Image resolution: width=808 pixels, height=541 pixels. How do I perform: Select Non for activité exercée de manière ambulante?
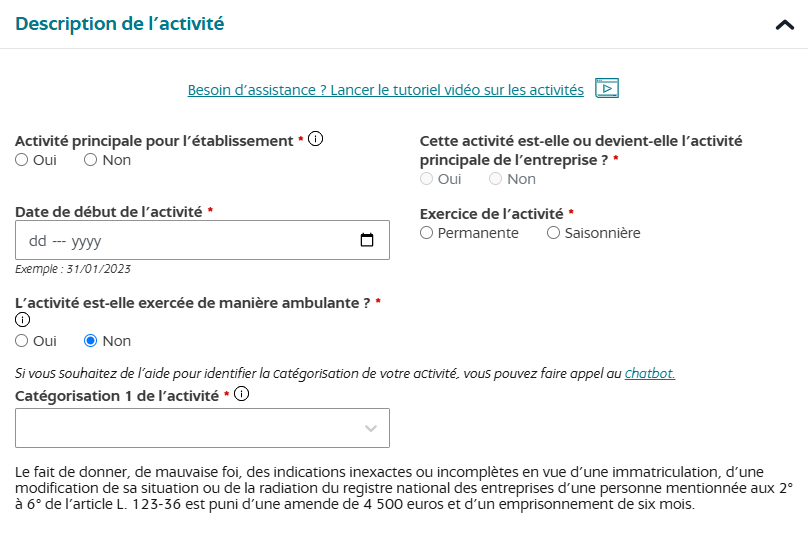pos(91,341)
